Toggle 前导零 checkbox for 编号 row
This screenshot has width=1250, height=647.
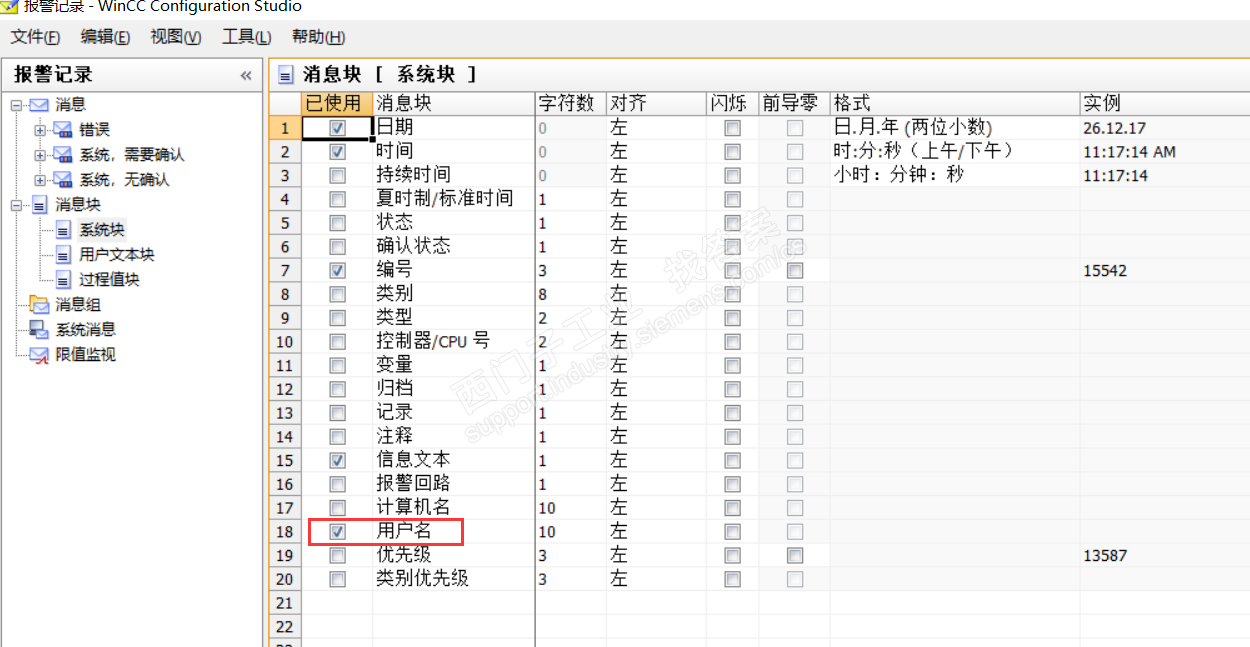pyautogui.click(x=795, y=270)
